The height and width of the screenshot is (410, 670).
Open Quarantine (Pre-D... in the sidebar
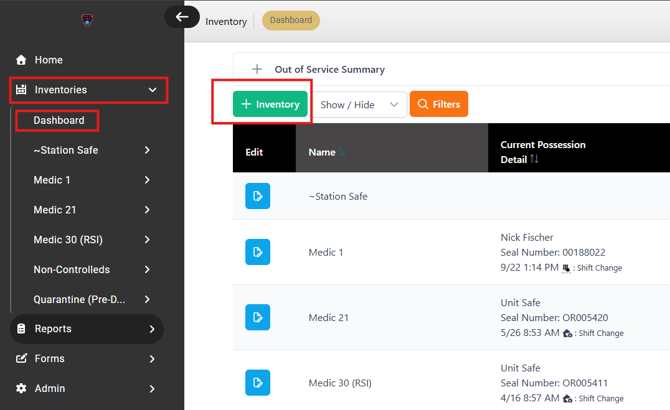[79, 299]
